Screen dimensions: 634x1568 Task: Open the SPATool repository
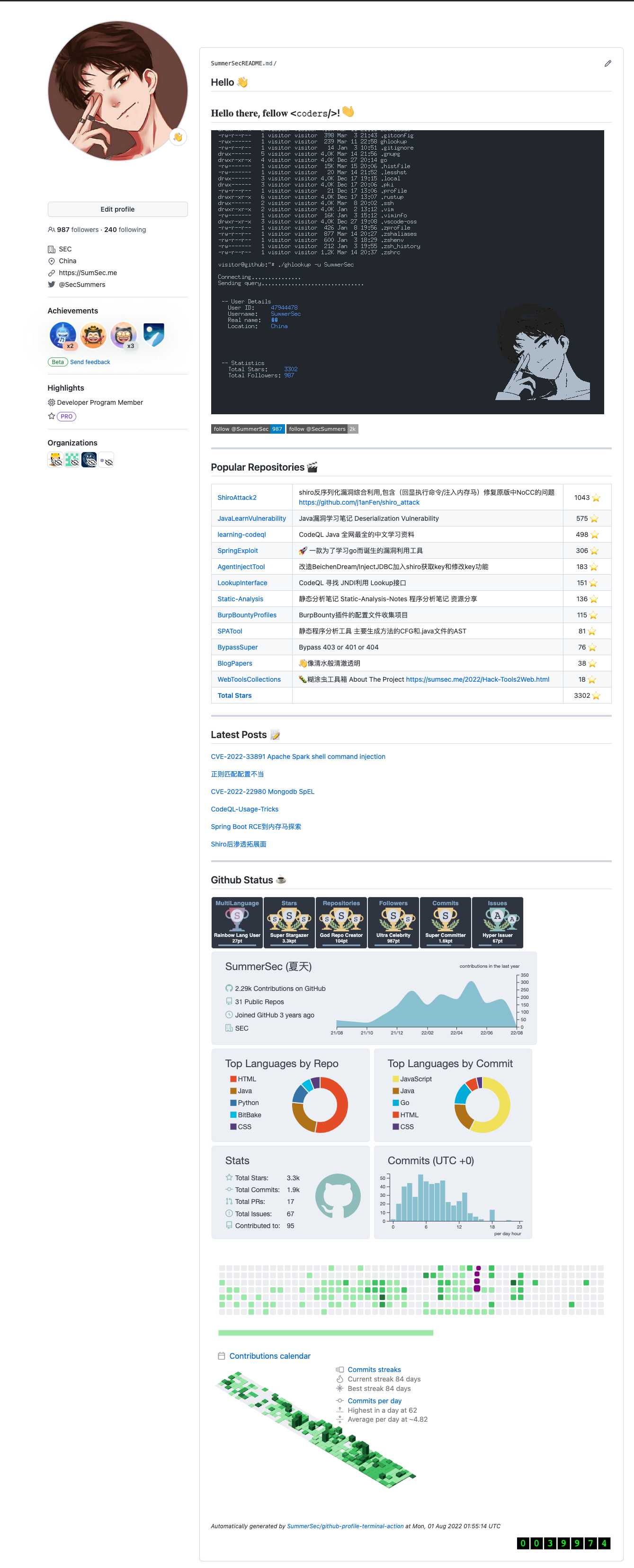tap(230, 631)
